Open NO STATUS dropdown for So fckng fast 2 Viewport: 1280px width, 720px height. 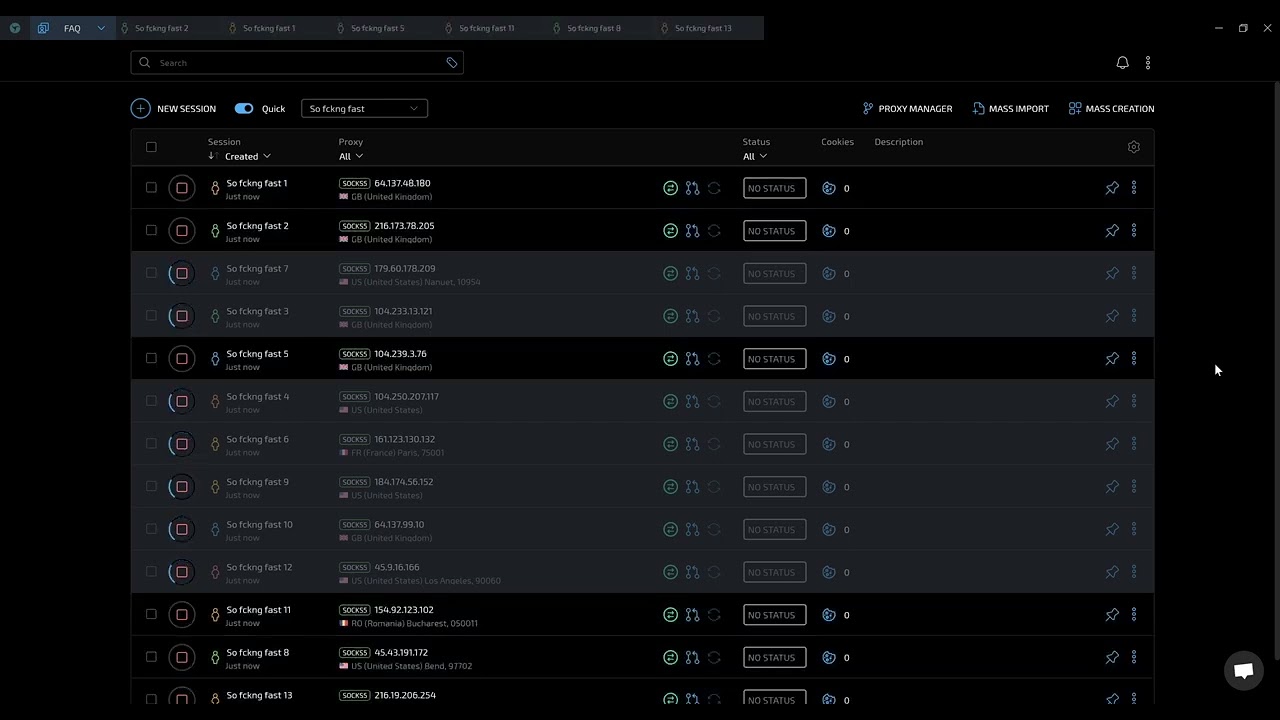774,231
